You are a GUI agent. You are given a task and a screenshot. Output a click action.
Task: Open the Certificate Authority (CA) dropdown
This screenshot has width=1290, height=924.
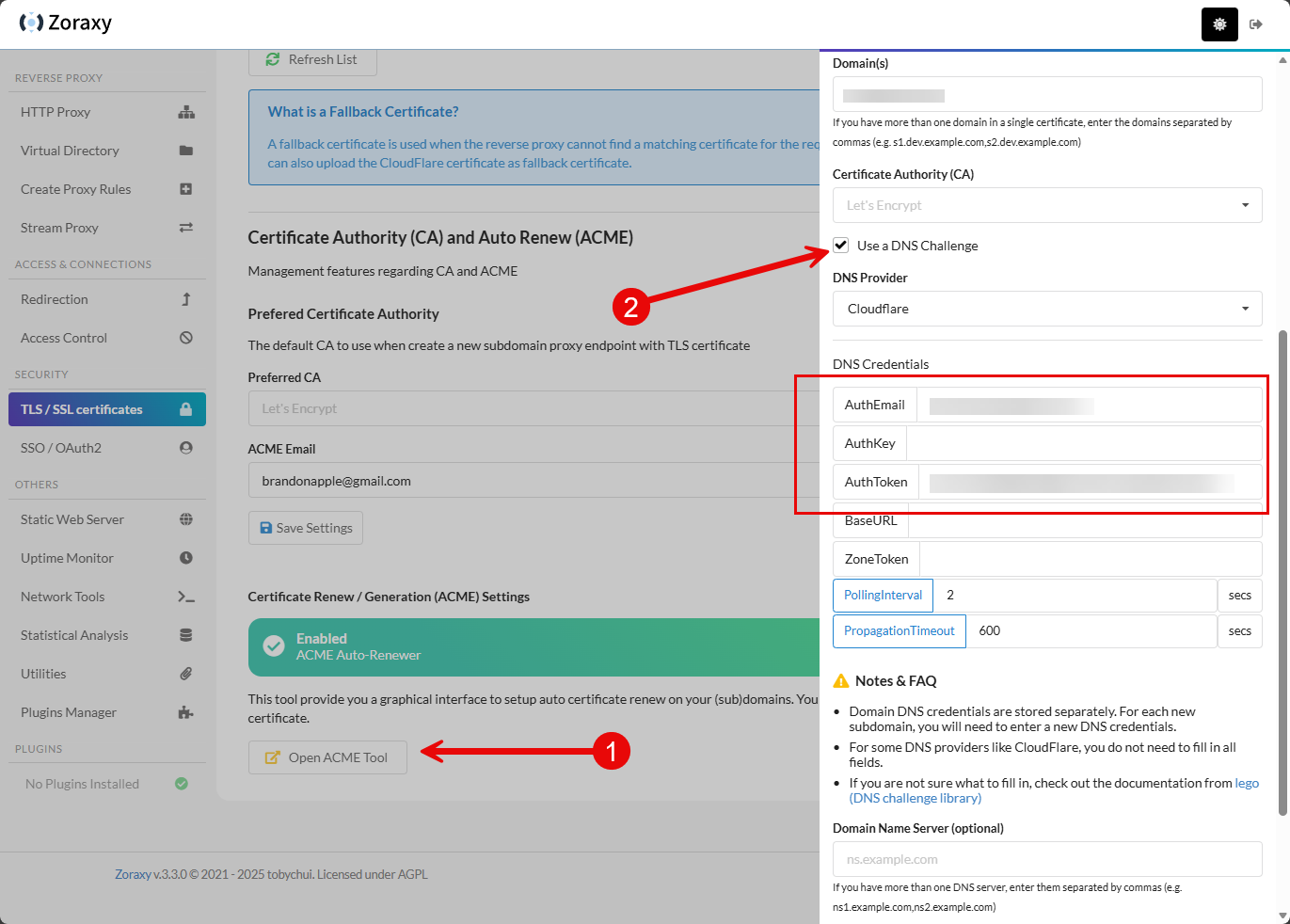tap(1047, 205)
